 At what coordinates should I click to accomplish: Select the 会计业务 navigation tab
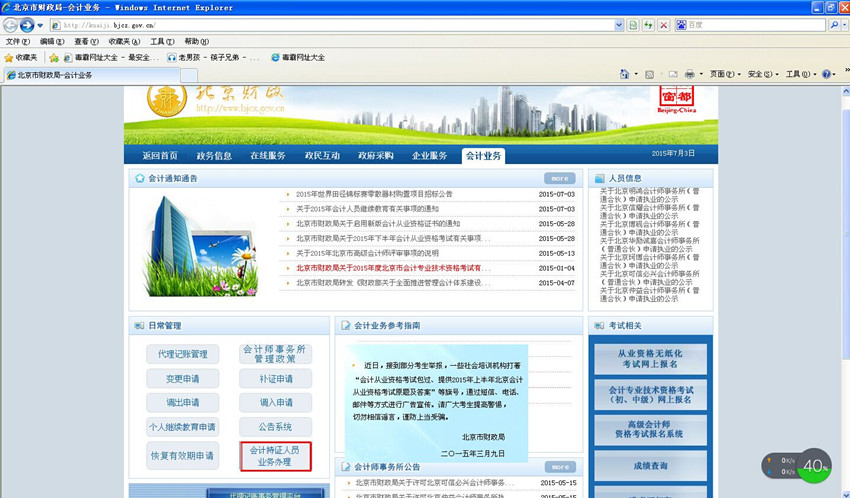click(483, 156)
